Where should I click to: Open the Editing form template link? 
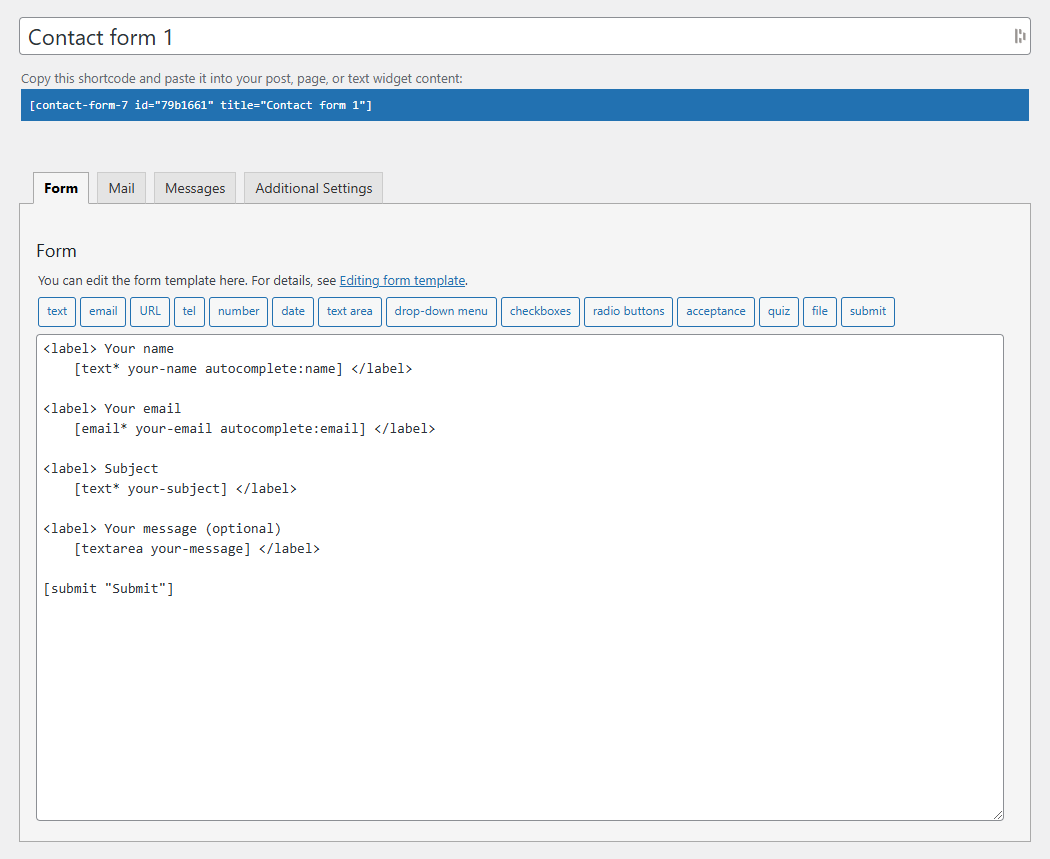pyautogui.click(x=402, y=280)
